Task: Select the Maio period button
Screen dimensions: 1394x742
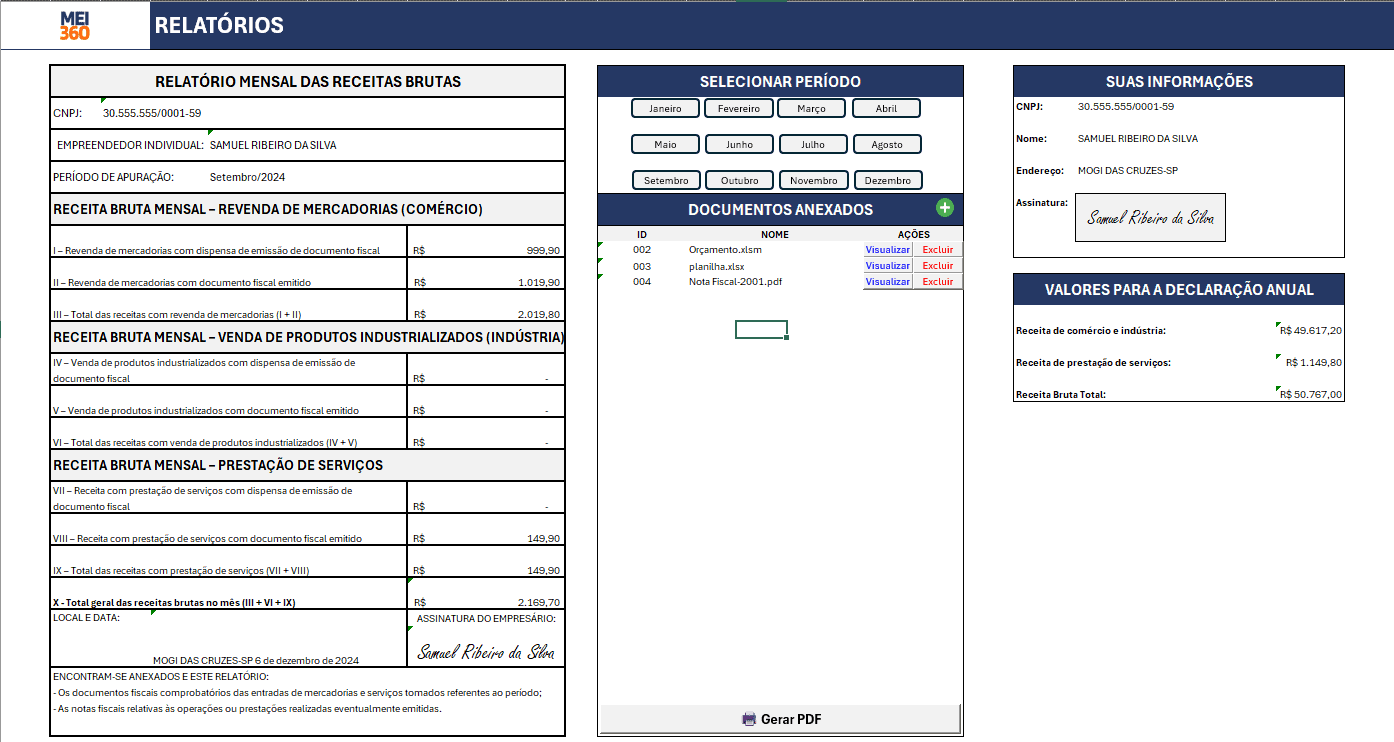Action: coord(665,144)
